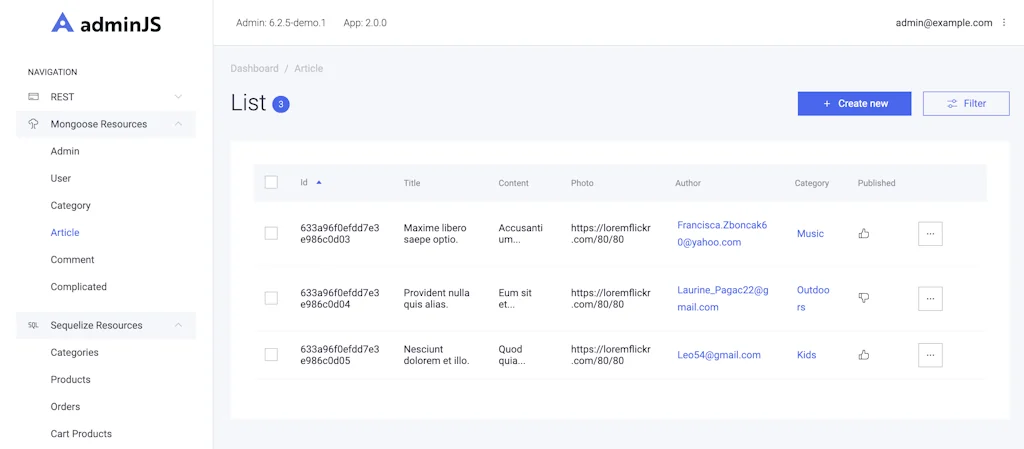1024x449 pixels.
Task: Open author Francisca.Zboncak60@yahoo.com link
Action: 722,234
